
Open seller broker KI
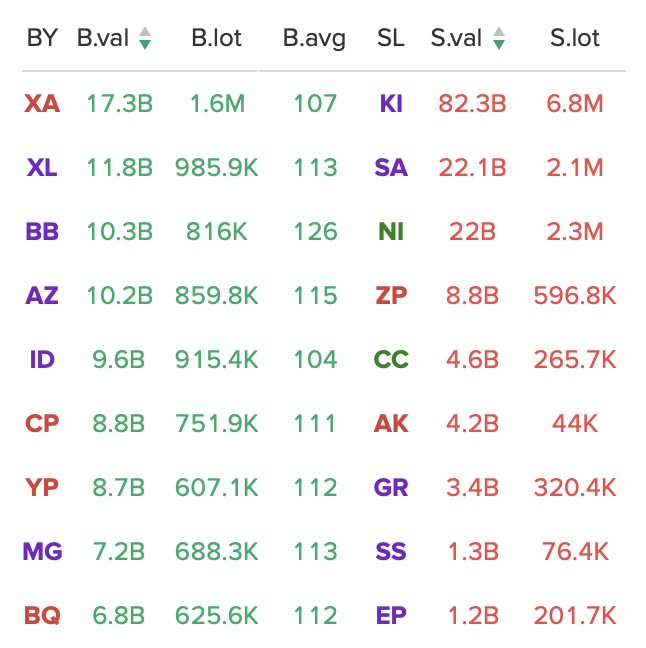pyautogui.click(x=391, y=103)
